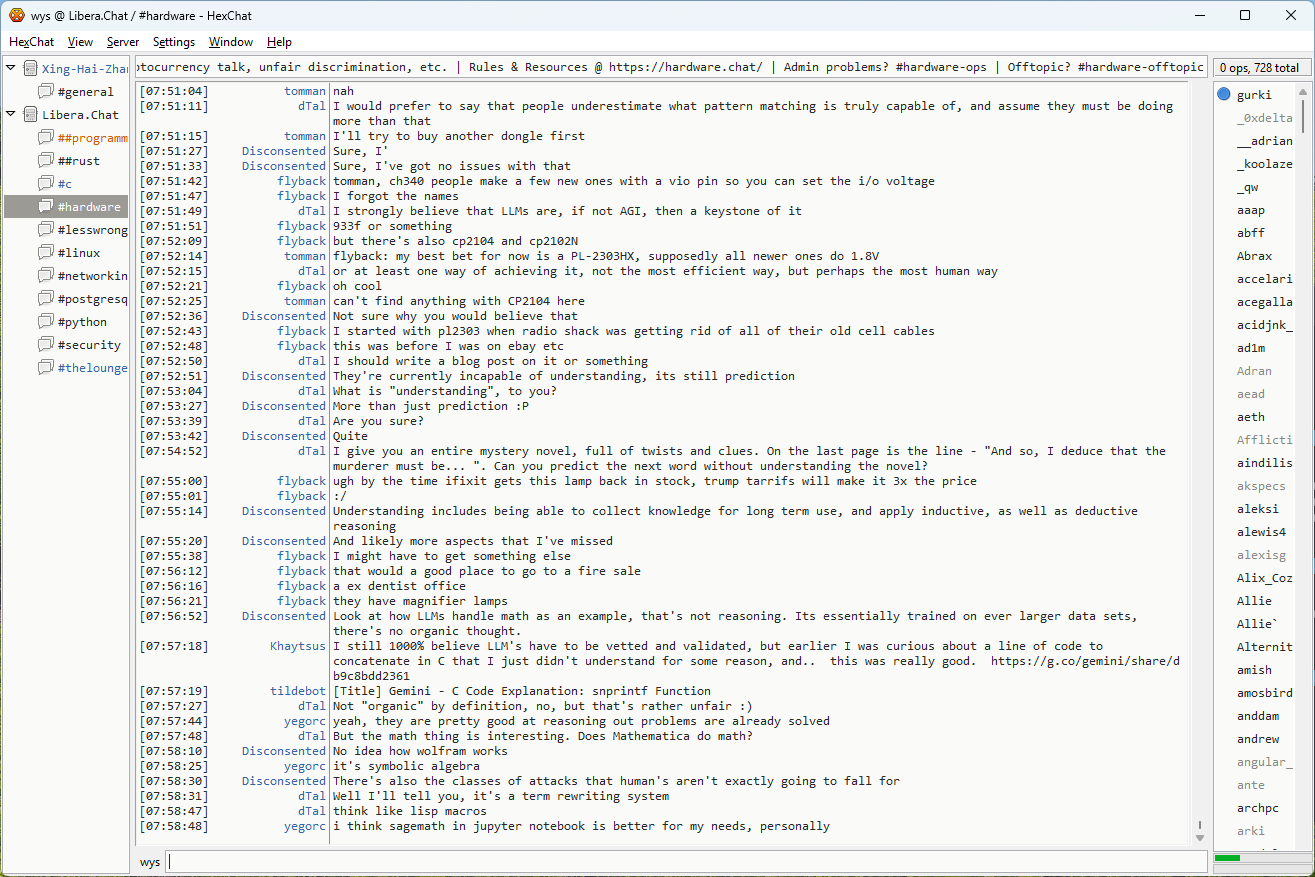This screenshot has height=877, width=1315.
Task: Click the message input field
Action: [x=685, y=862]
